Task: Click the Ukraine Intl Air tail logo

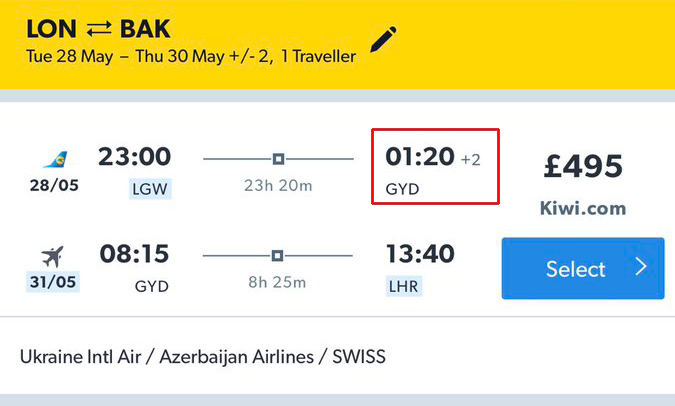Action: 56,159
